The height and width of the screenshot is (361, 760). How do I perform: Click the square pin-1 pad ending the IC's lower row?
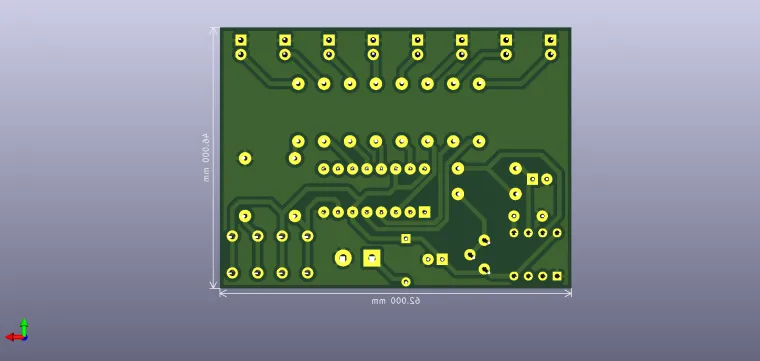(425, 212)
